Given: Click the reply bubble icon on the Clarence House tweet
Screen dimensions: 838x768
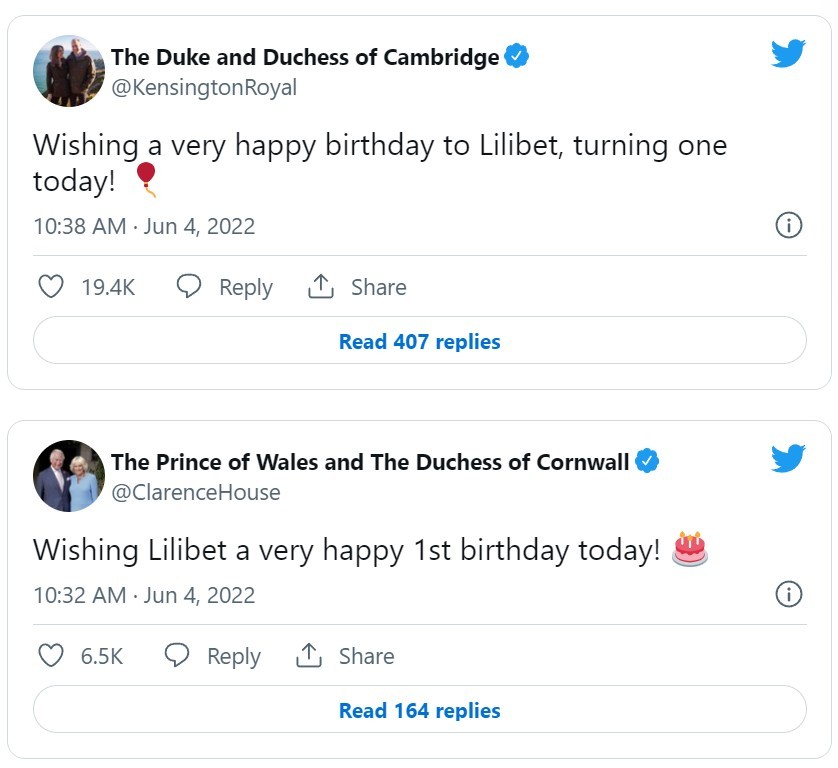Looking at the screenshot, I should (176, 656).
